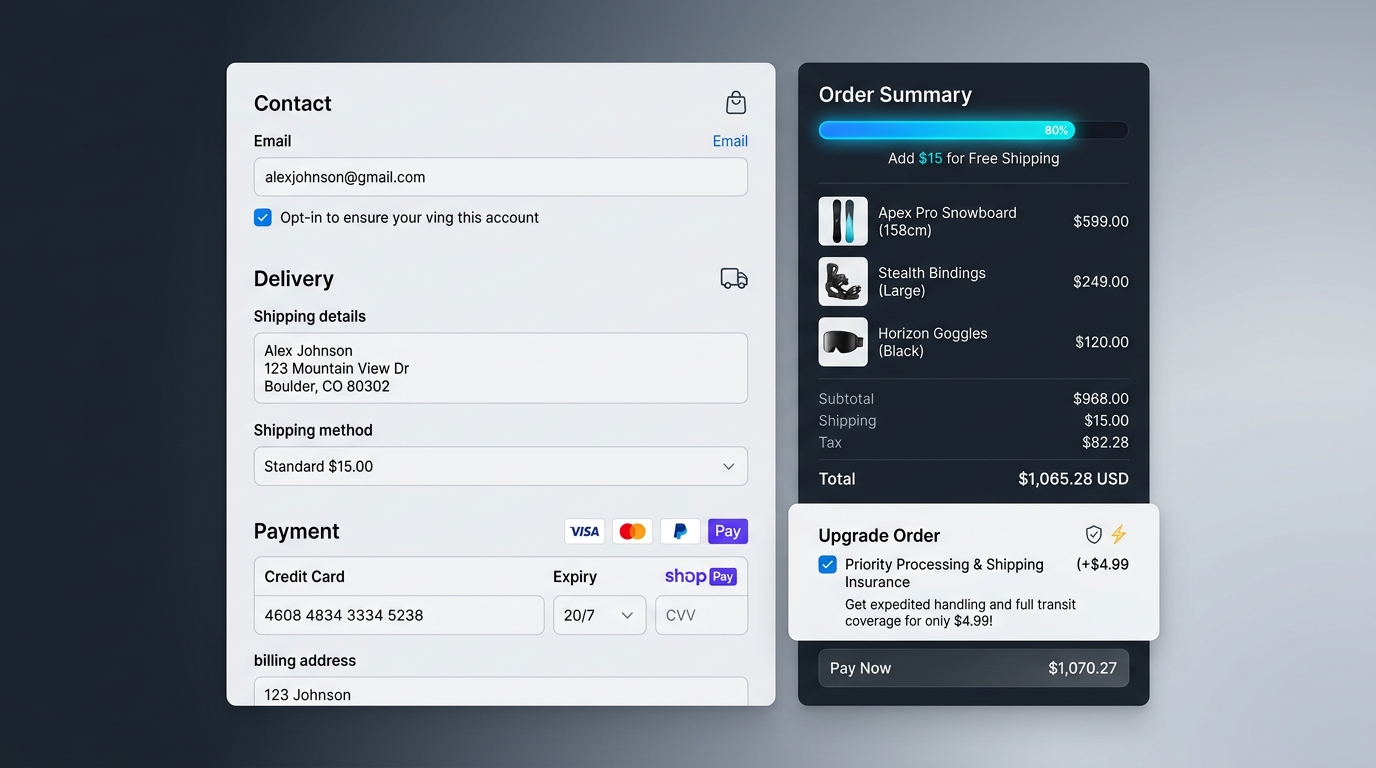Select the Visa payment icon
Screen dimensions: 1376x768
(584, 531)
